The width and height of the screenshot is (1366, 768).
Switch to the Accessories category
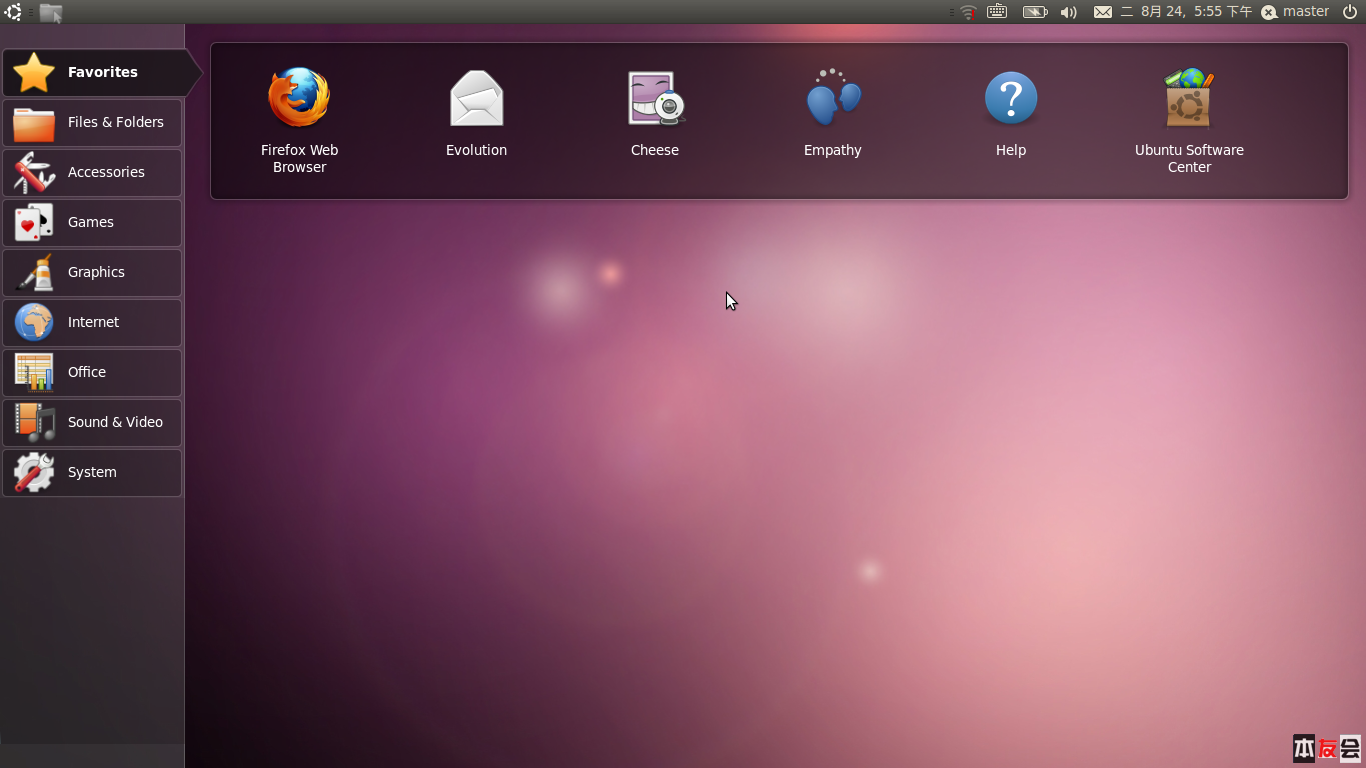click(92, 172)
